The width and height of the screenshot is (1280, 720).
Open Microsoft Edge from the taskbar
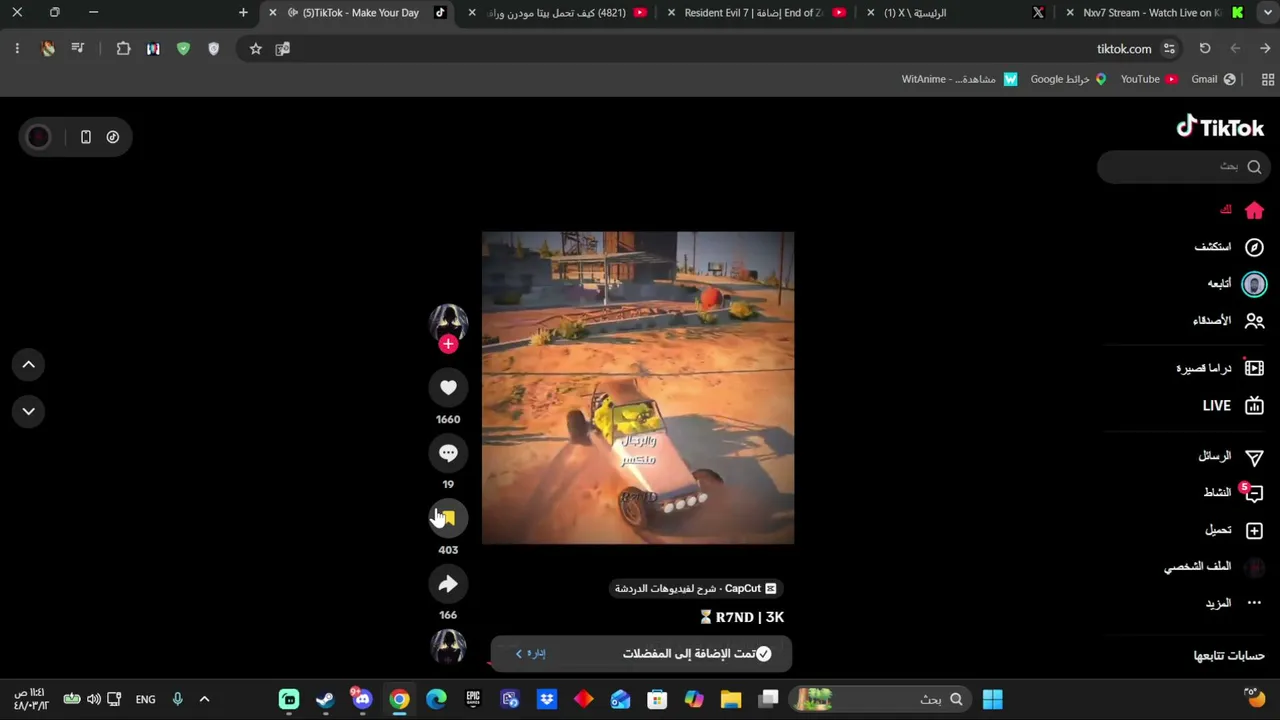coord(436,699)
